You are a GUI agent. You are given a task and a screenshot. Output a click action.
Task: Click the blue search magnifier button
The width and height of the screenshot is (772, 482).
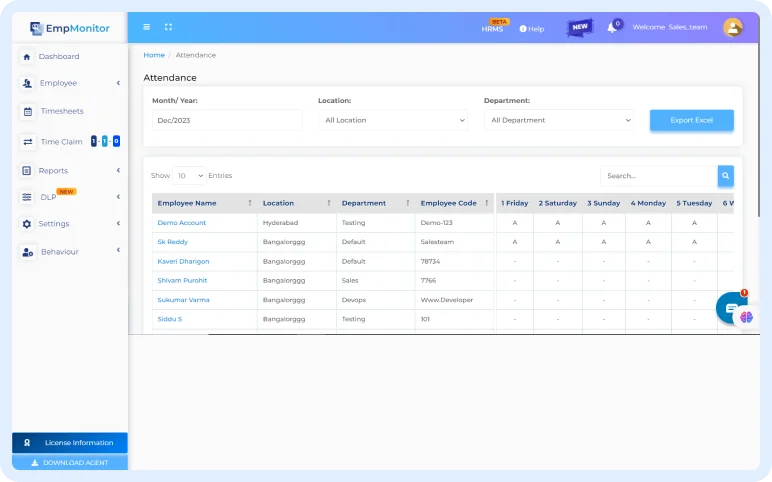725,176
